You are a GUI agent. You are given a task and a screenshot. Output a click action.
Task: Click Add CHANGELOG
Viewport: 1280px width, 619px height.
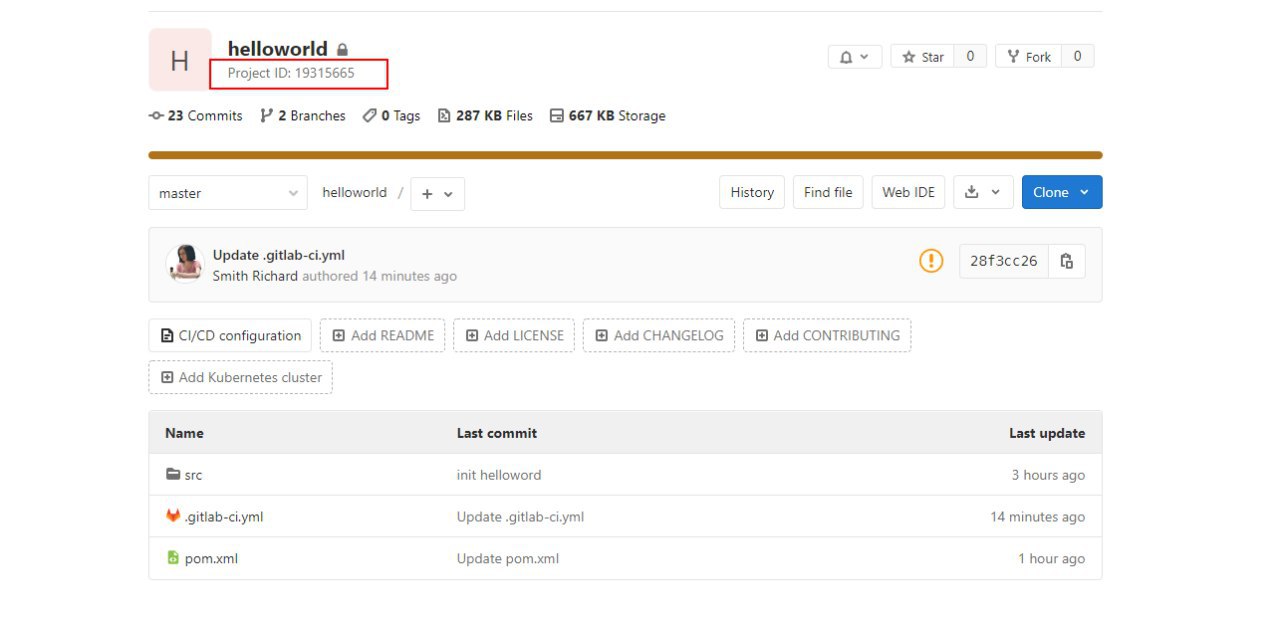click(659, 336)
